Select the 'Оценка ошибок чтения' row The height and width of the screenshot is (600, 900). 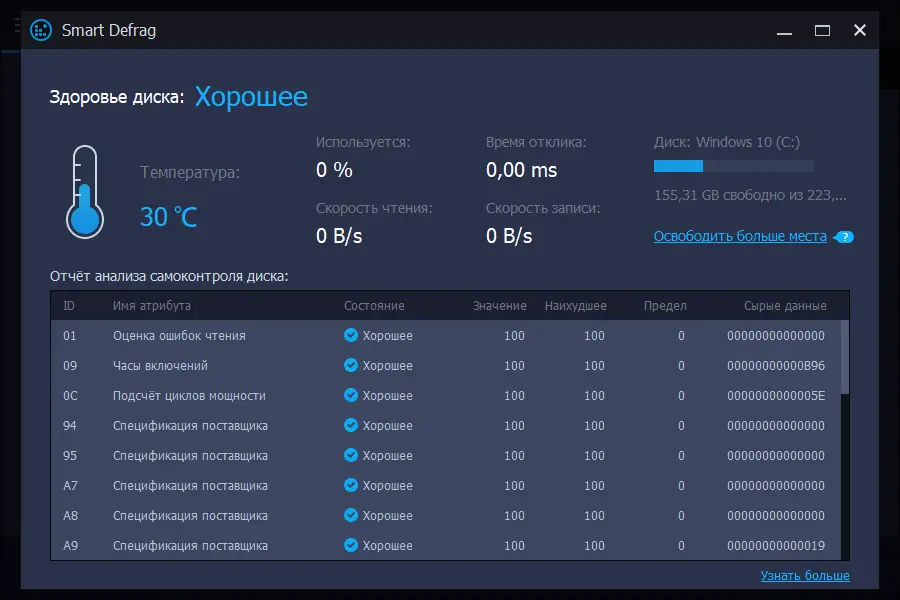click(x=179, y=336)
